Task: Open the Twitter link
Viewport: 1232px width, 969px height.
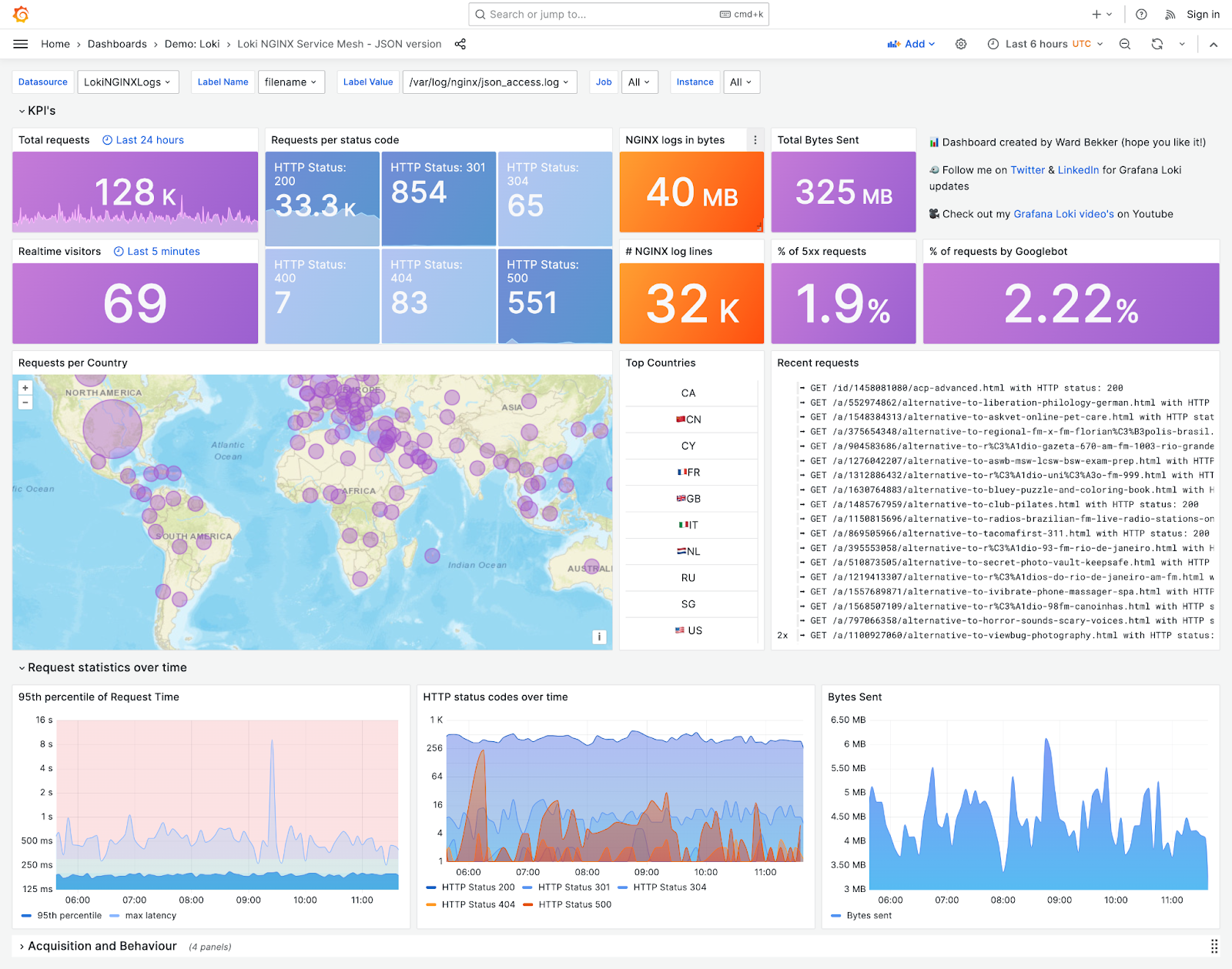Action: (1027, 170)
